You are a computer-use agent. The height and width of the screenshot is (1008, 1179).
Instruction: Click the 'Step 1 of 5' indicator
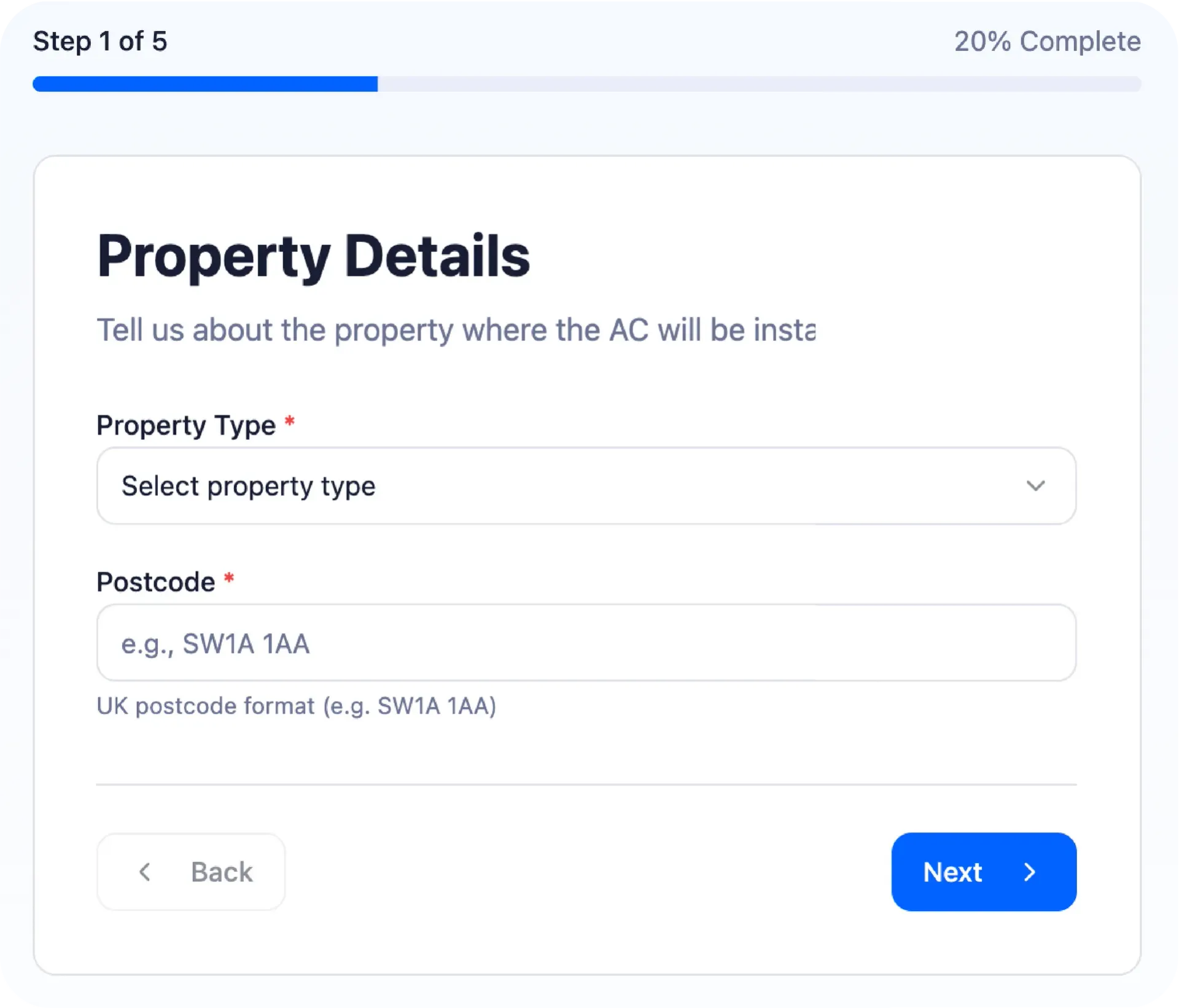pyautogui.click(x=100, y=42)
